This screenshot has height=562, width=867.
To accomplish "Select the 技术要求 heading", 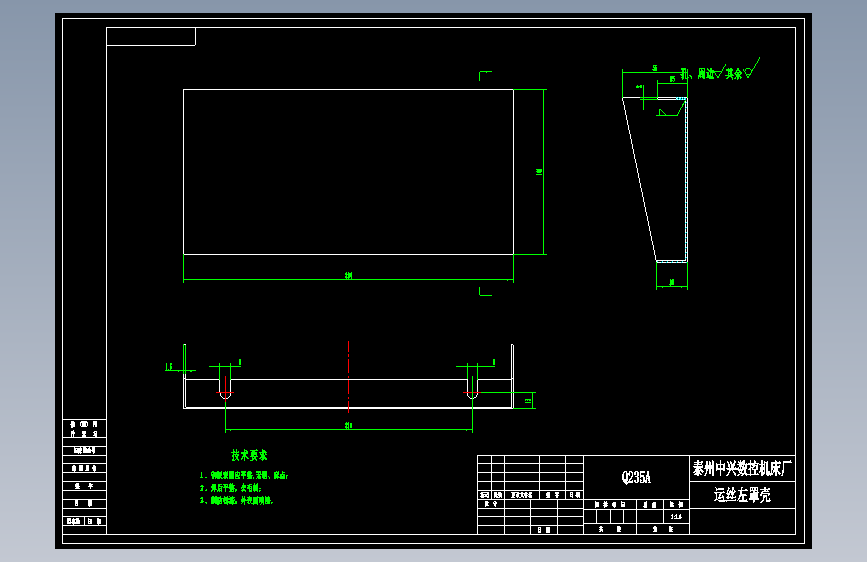I will tap(249, 455).
